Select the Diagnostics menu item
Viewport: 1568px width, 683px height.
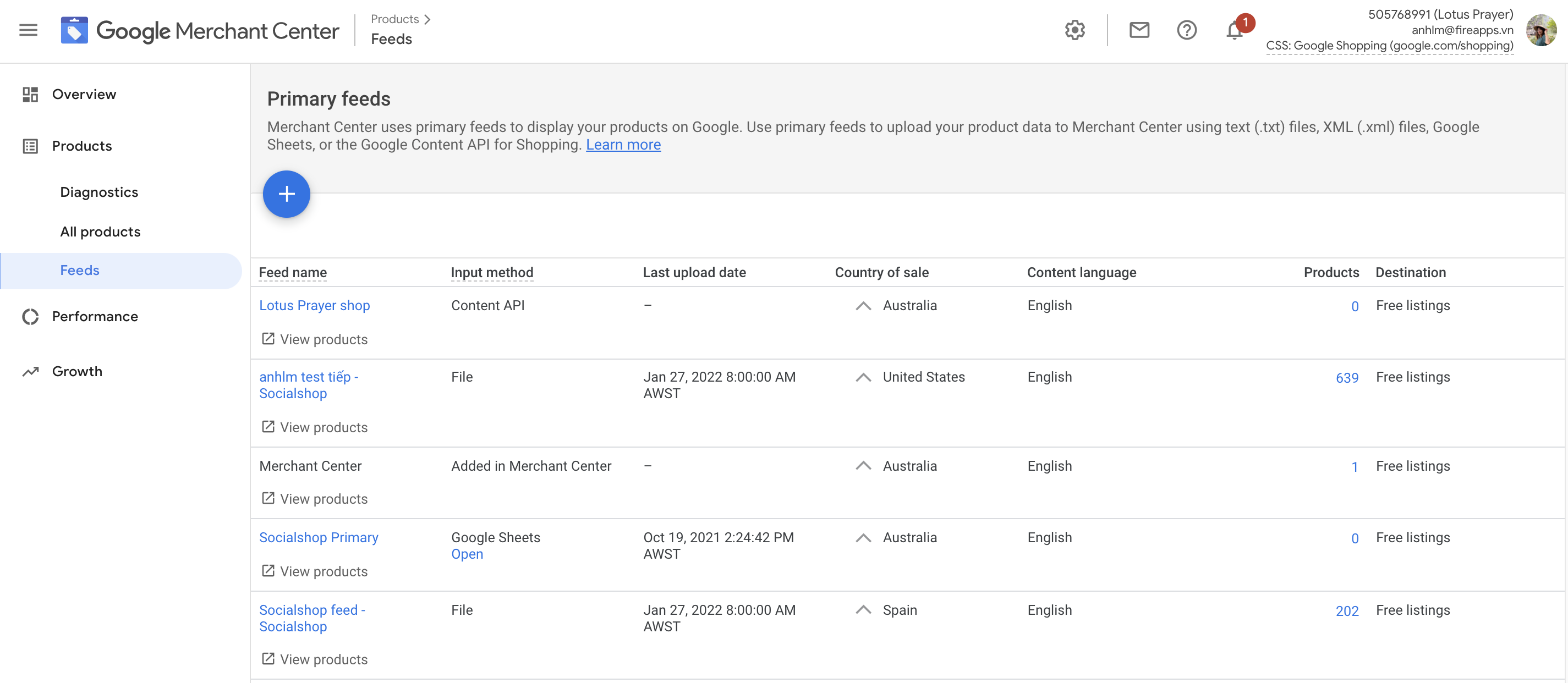point(99,191)
